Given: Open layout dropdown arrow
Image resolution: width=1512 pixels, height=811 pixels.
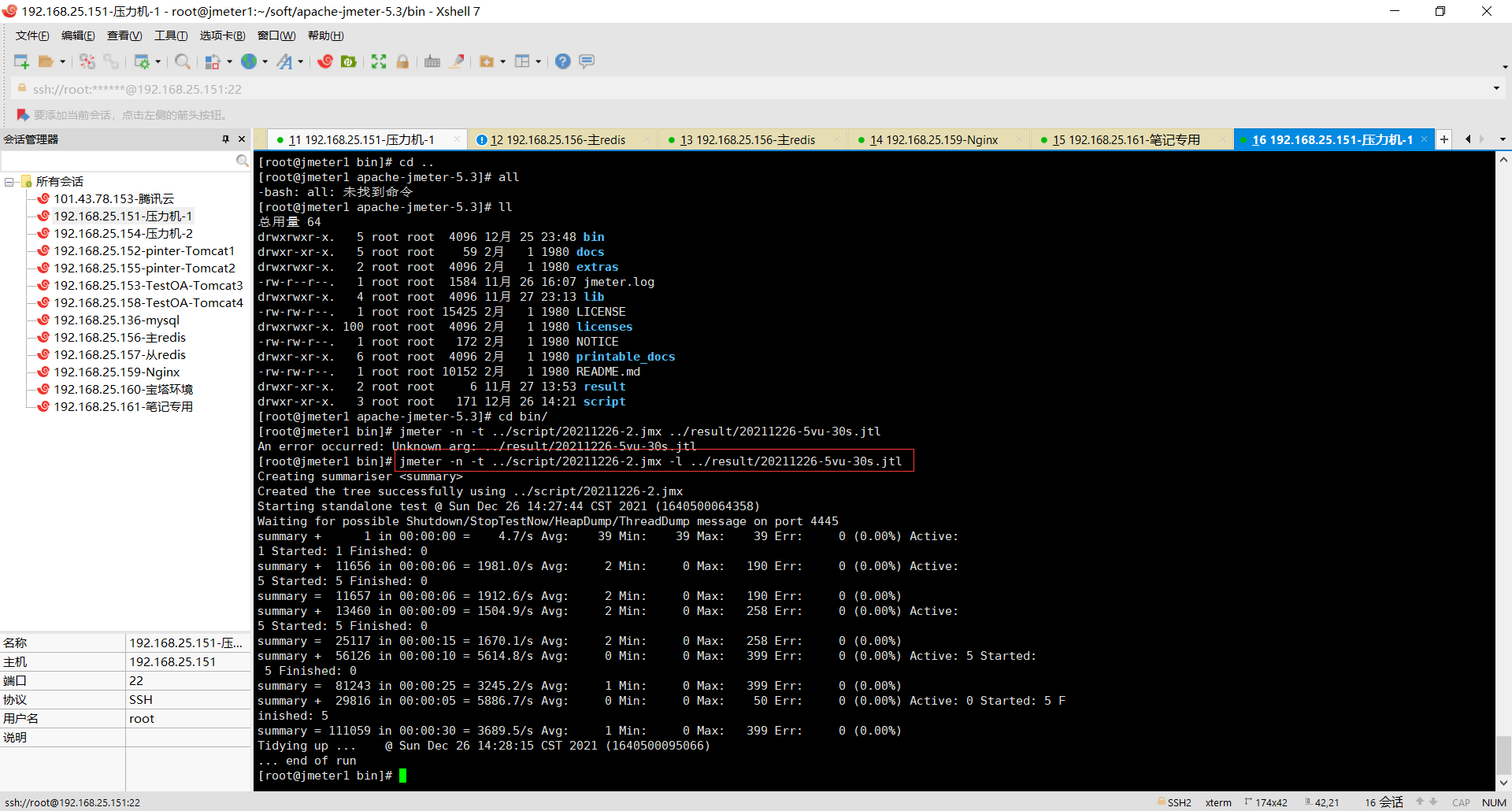Looking at the screenshot, I should 539,61.
